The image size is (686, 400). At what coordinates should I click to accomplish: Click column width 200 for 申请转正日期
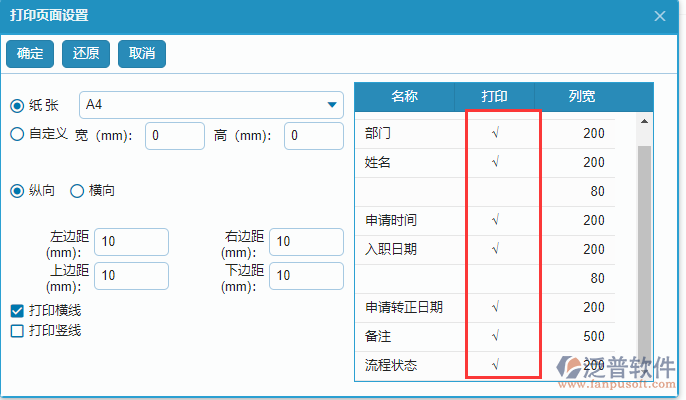[x=594, y=307]
